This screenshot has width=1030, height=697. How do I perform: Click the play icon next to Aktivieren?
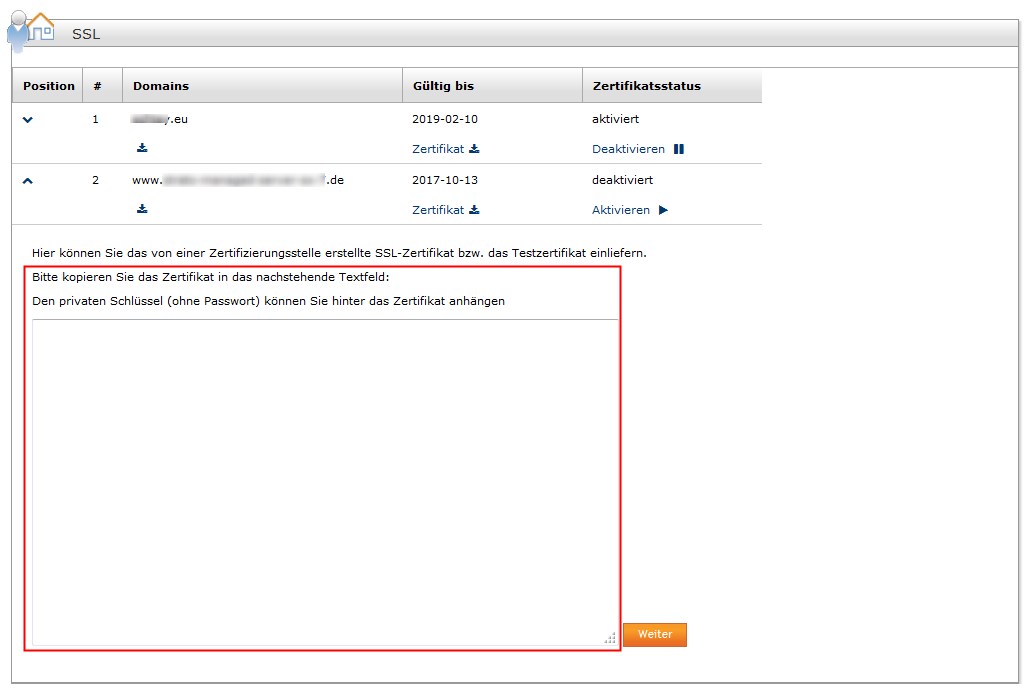point(663,210)
